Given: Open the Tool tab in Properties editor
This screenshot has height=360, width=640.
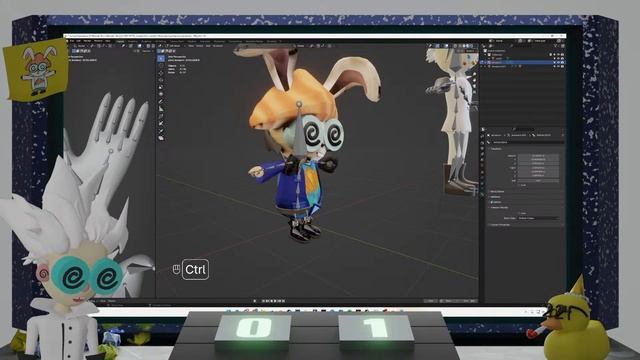Looking at the screenshot, I should click(482, 136).
